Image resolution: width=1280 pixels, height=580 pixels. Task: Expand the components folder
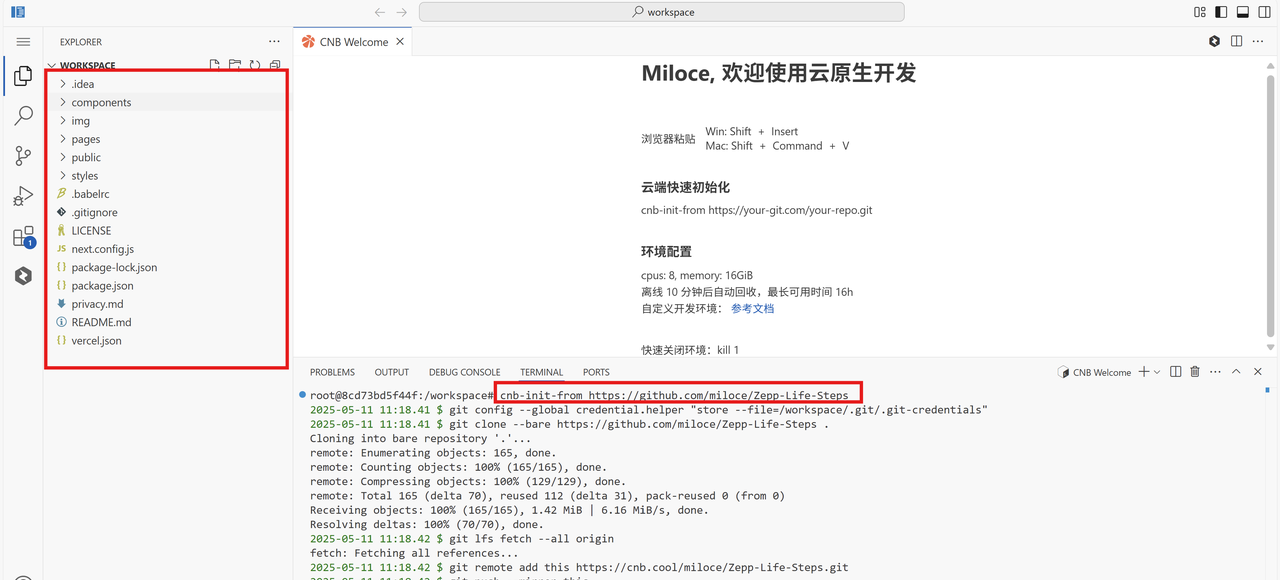(x=166, y=102)
